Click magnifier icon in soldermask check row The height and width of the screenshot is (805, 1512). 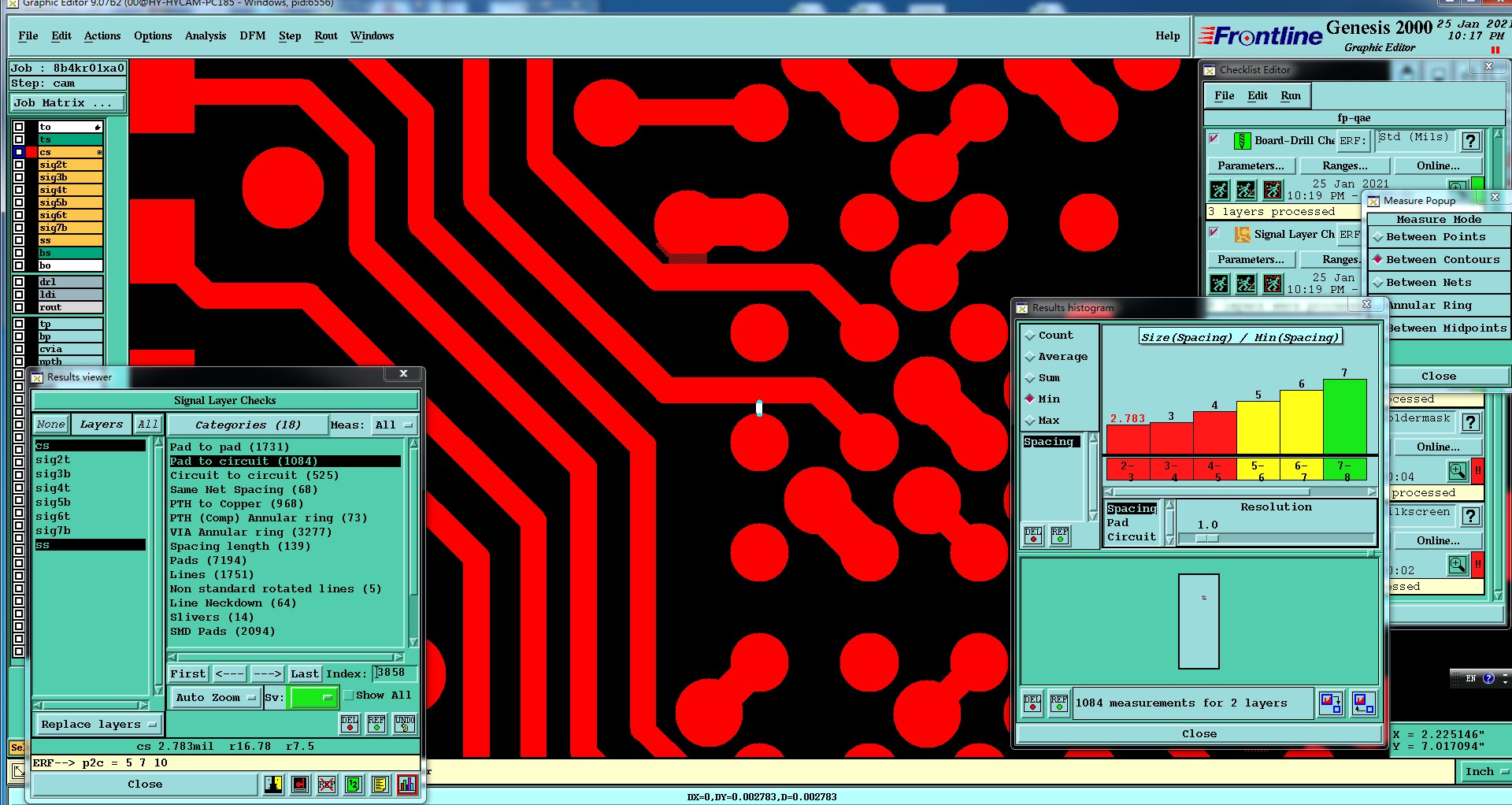1458,471
